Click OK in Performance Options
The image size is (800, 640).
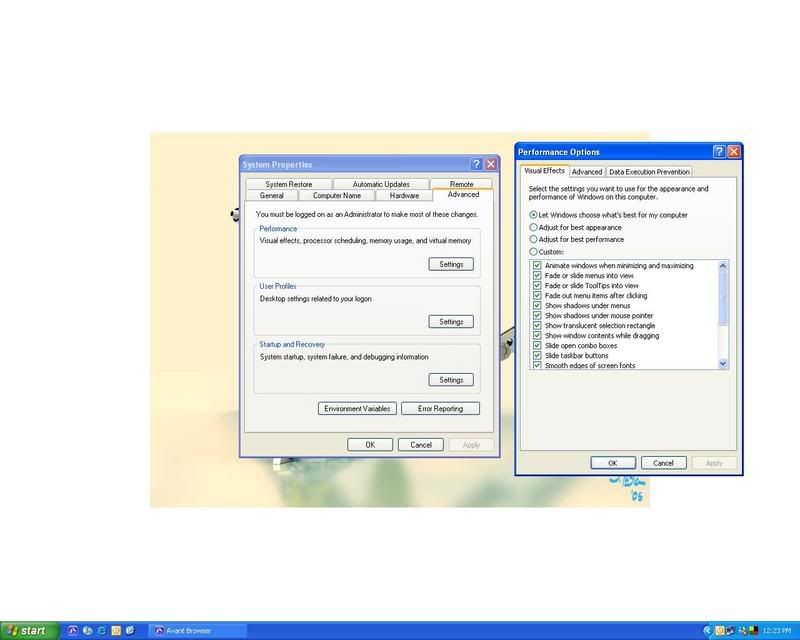coord(613,463)
